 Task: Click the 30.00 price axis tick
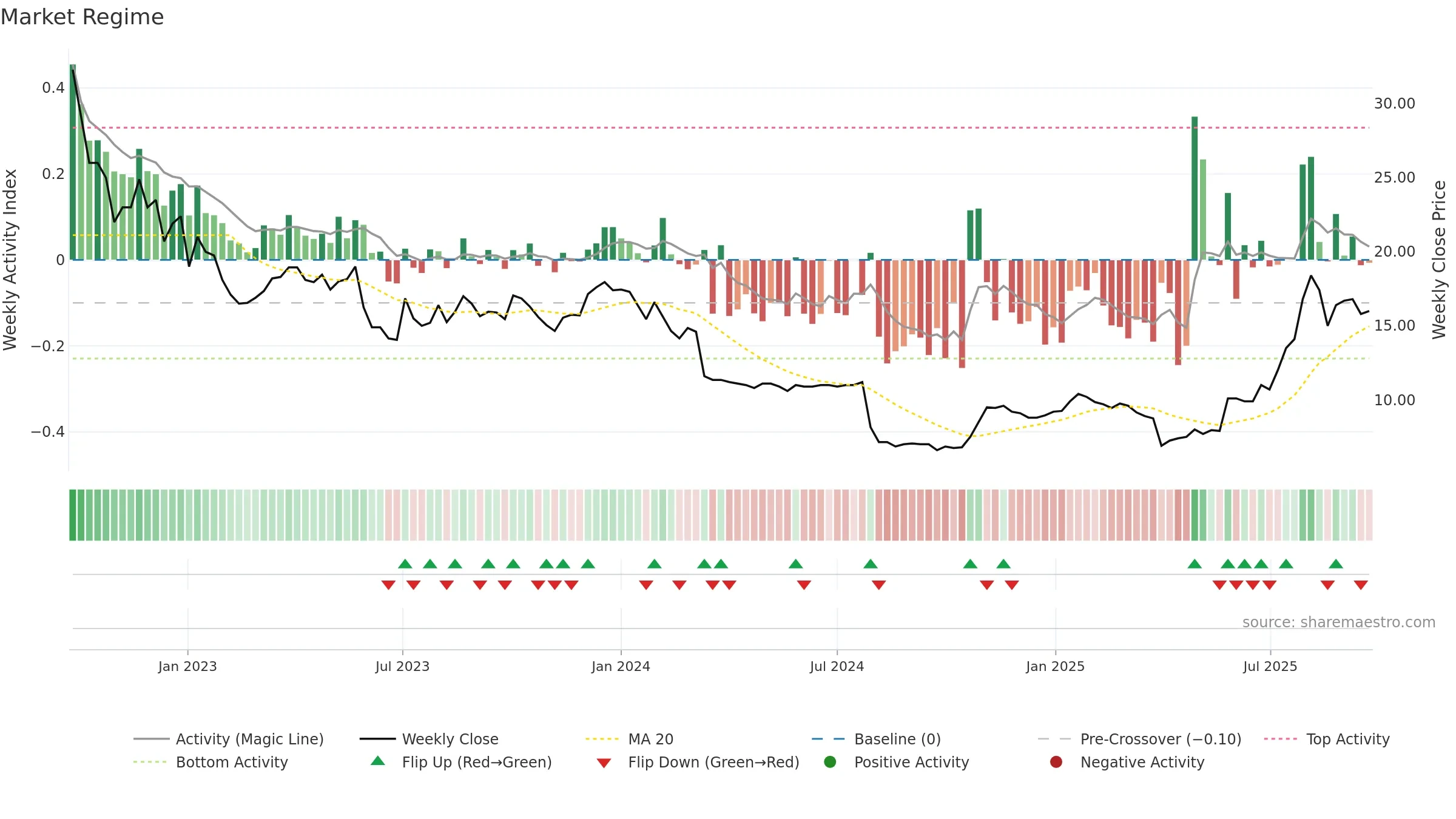pos(1395,104)
